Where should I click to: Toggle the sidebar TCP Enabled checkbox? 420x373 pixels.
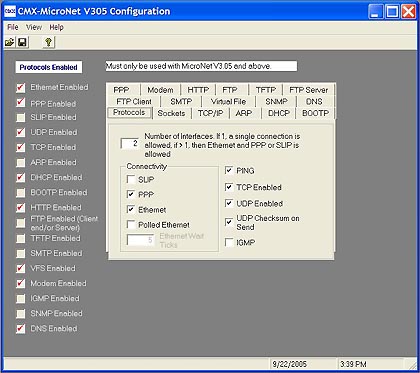point(21,148)
